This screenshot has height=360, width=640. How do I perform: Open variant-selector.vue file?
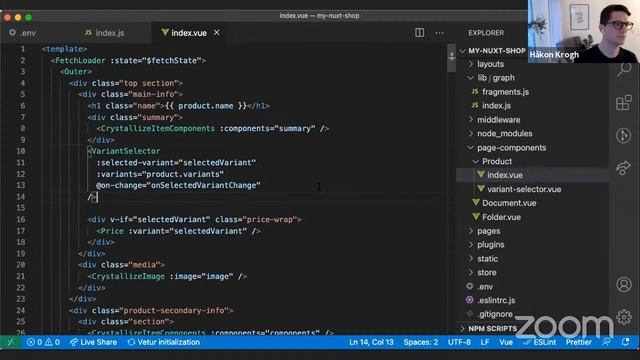point(524,189)
